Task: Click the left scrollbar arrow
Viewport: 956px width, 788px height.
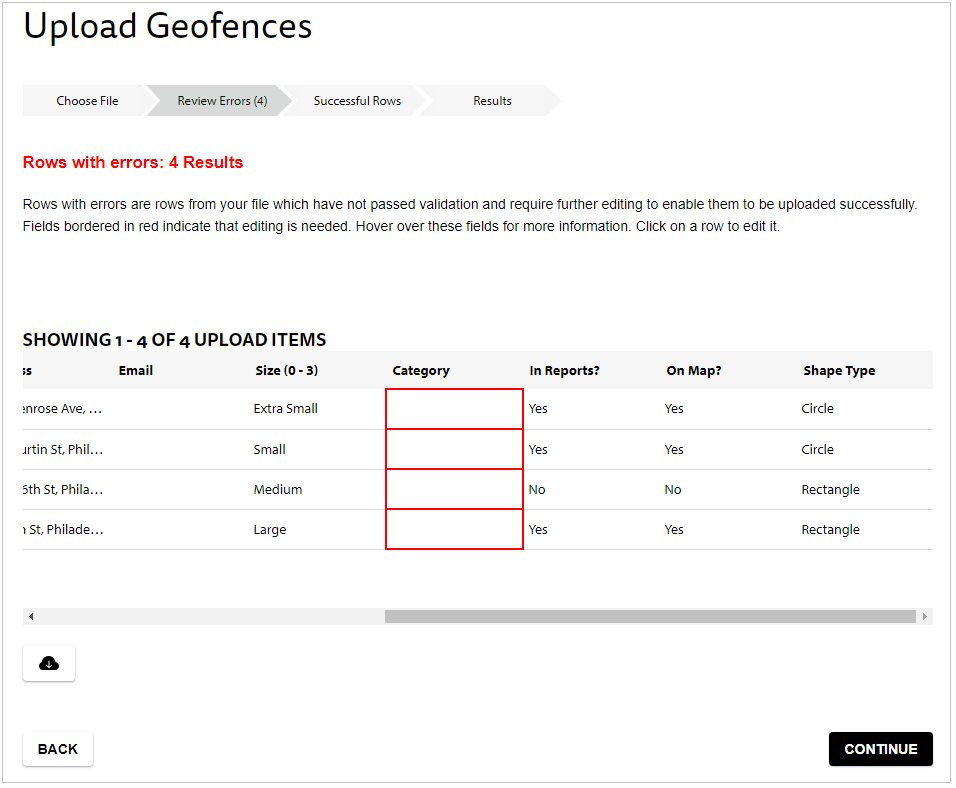Action: tap(30, 617)
